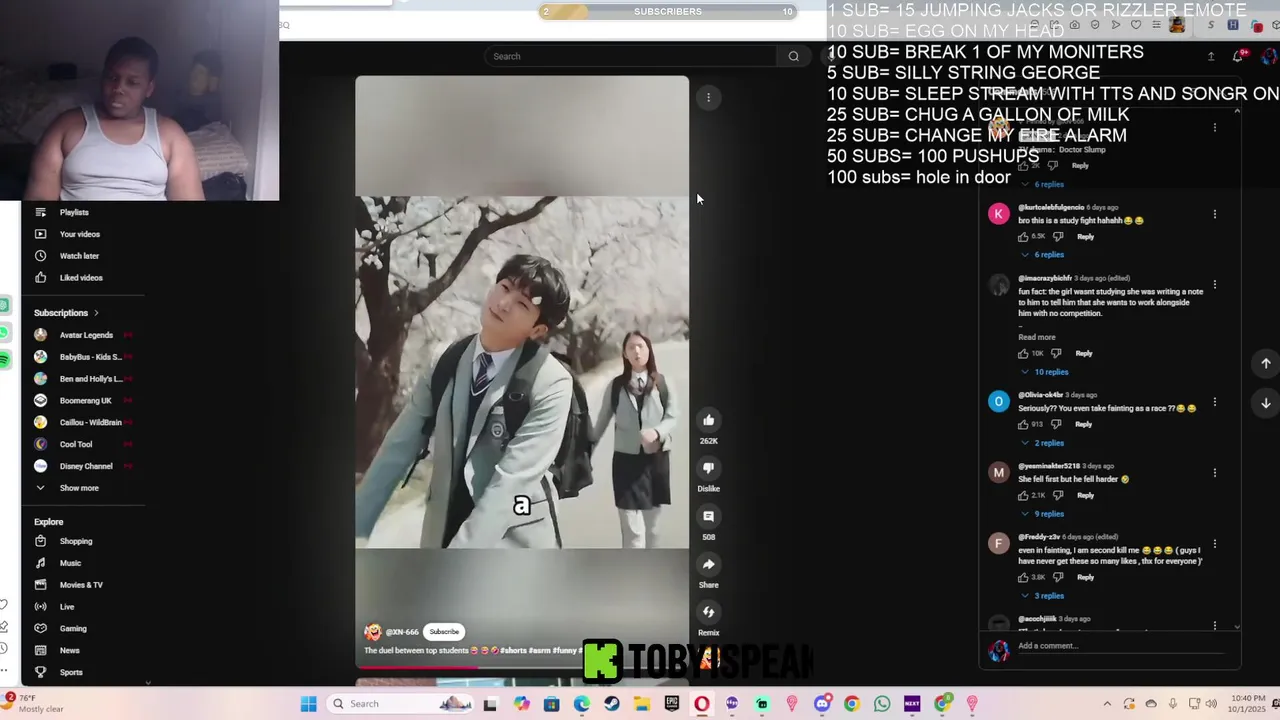Dislike the @Freddy-z3v comment
The height and width of the screenshot is (720, 1280).
coord(1058,577)
